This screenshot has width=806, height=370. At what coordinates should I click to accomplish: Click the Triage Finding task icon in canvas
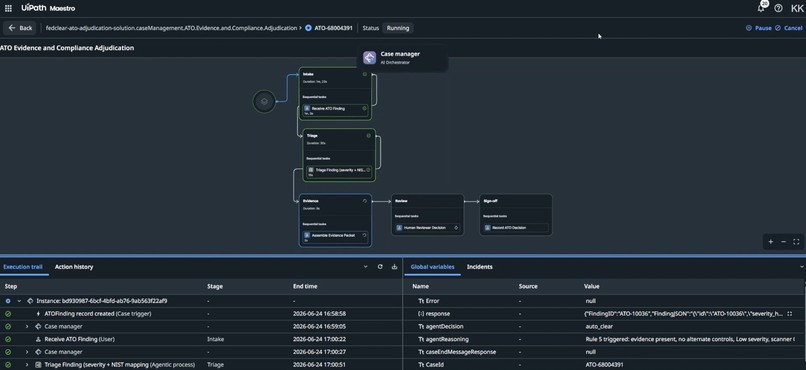311,170
